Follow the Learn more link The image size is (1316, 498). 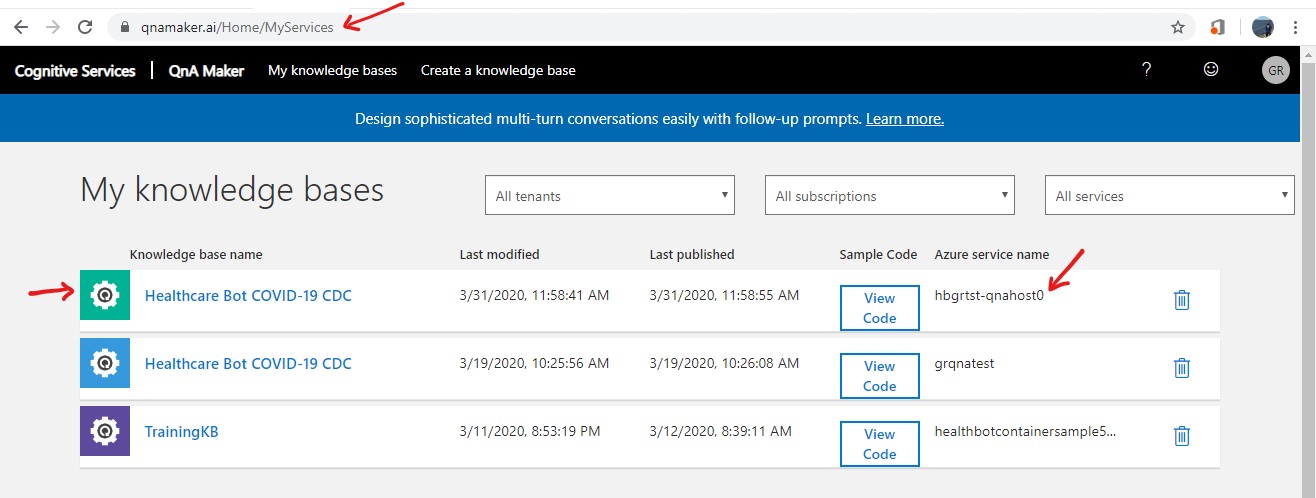tap(905, 118)
